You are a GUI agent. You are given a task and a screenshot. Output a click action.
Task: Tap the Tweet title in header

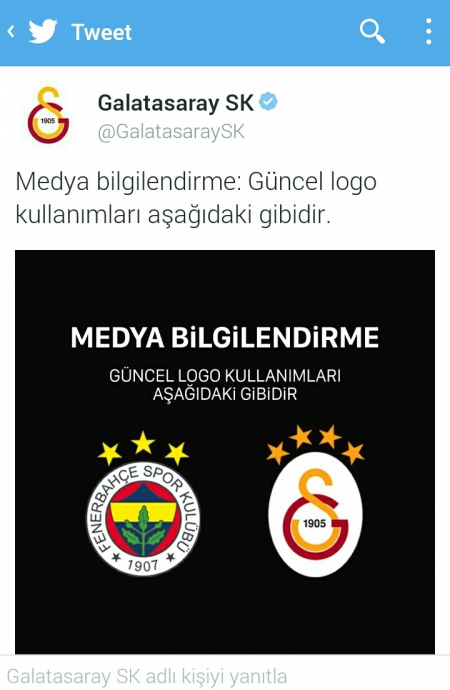point(102,32)
